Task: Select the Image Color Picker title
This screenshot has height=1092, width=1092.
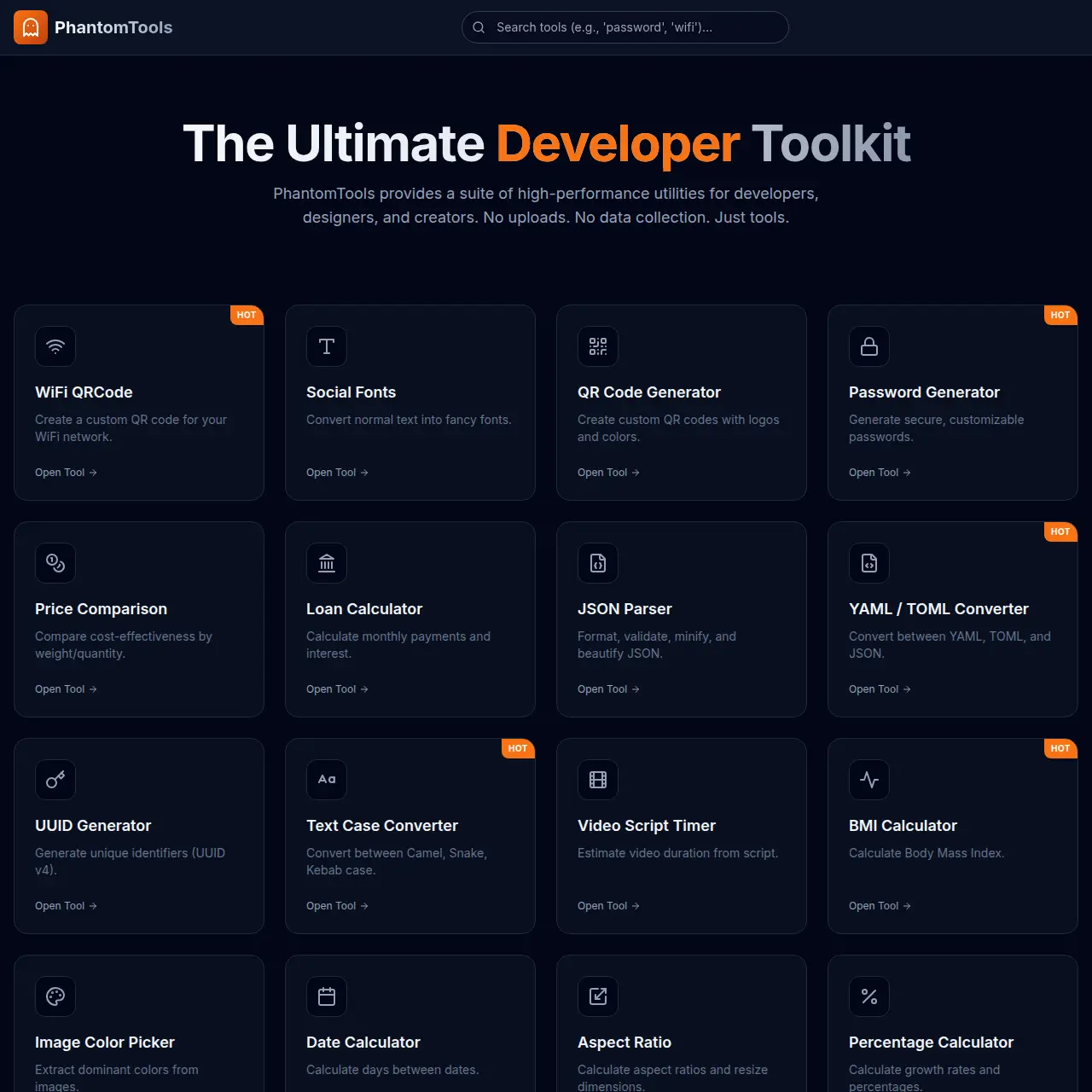Action: coord(105,1043)
